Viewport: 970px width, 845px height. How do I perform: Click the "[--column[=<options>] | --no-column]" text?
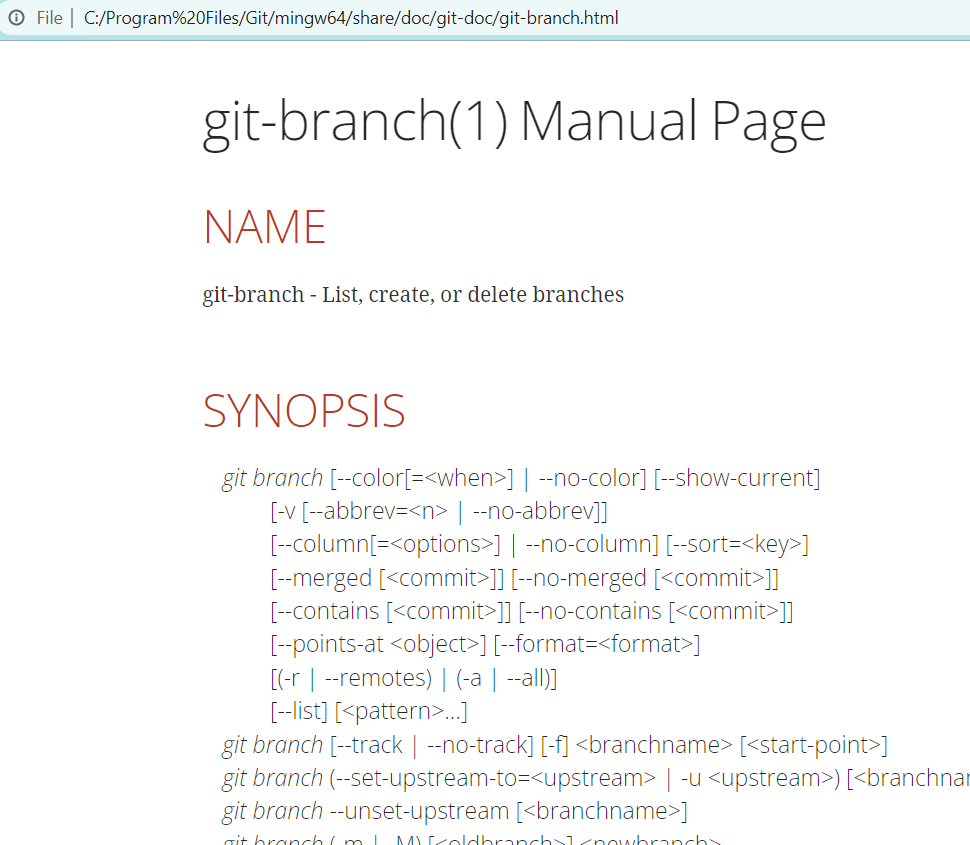[x=465, y=545]
